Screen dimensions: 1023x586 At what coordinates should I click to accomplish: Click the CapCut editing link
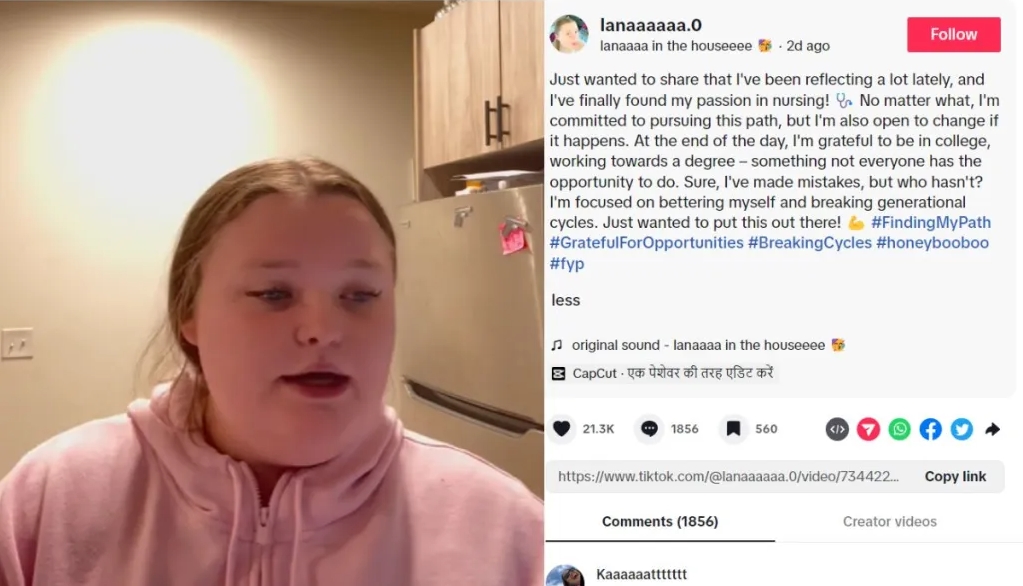coord(662,373)
